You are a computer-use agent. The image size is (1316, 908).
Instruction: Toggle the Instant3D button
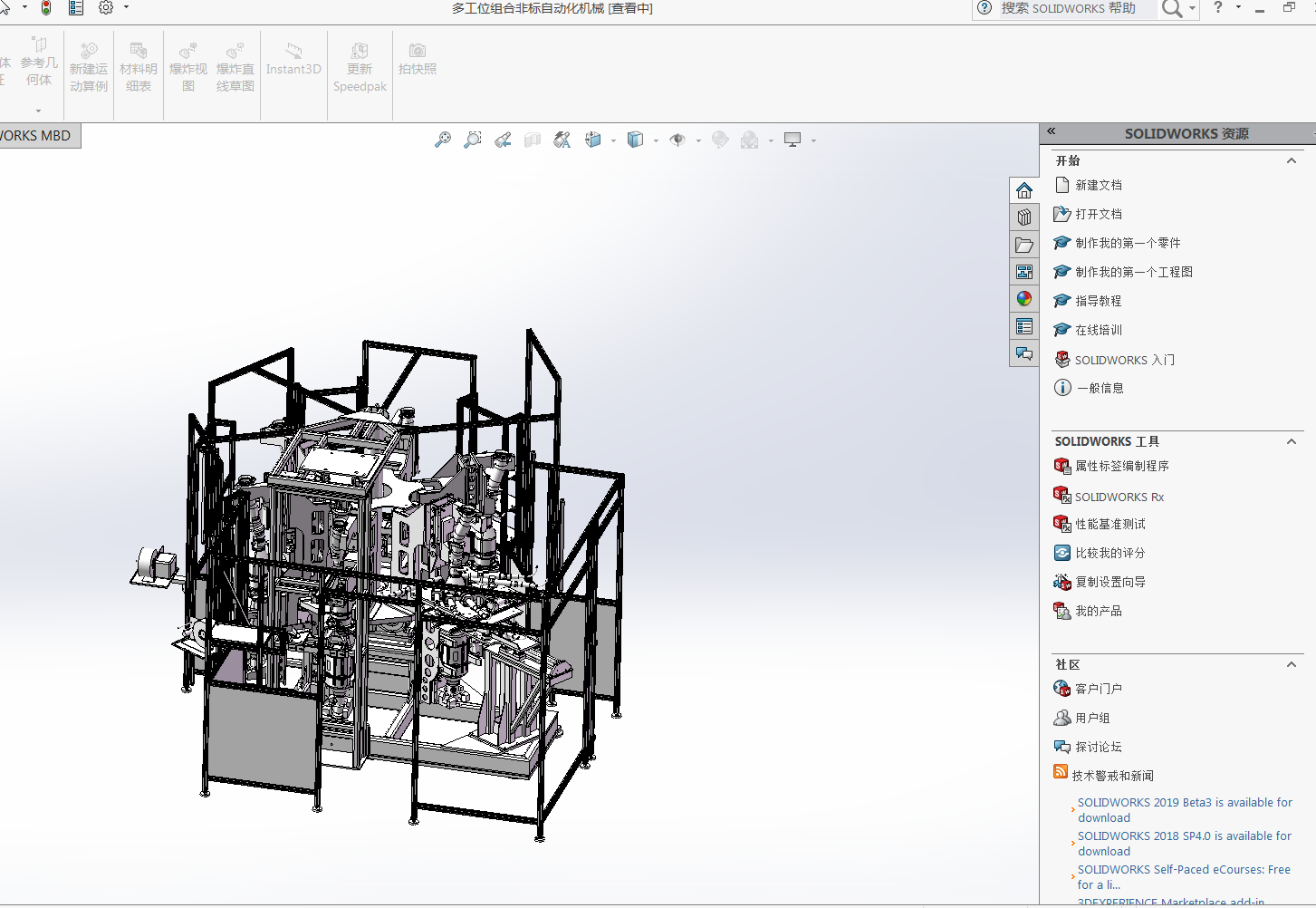293,60
